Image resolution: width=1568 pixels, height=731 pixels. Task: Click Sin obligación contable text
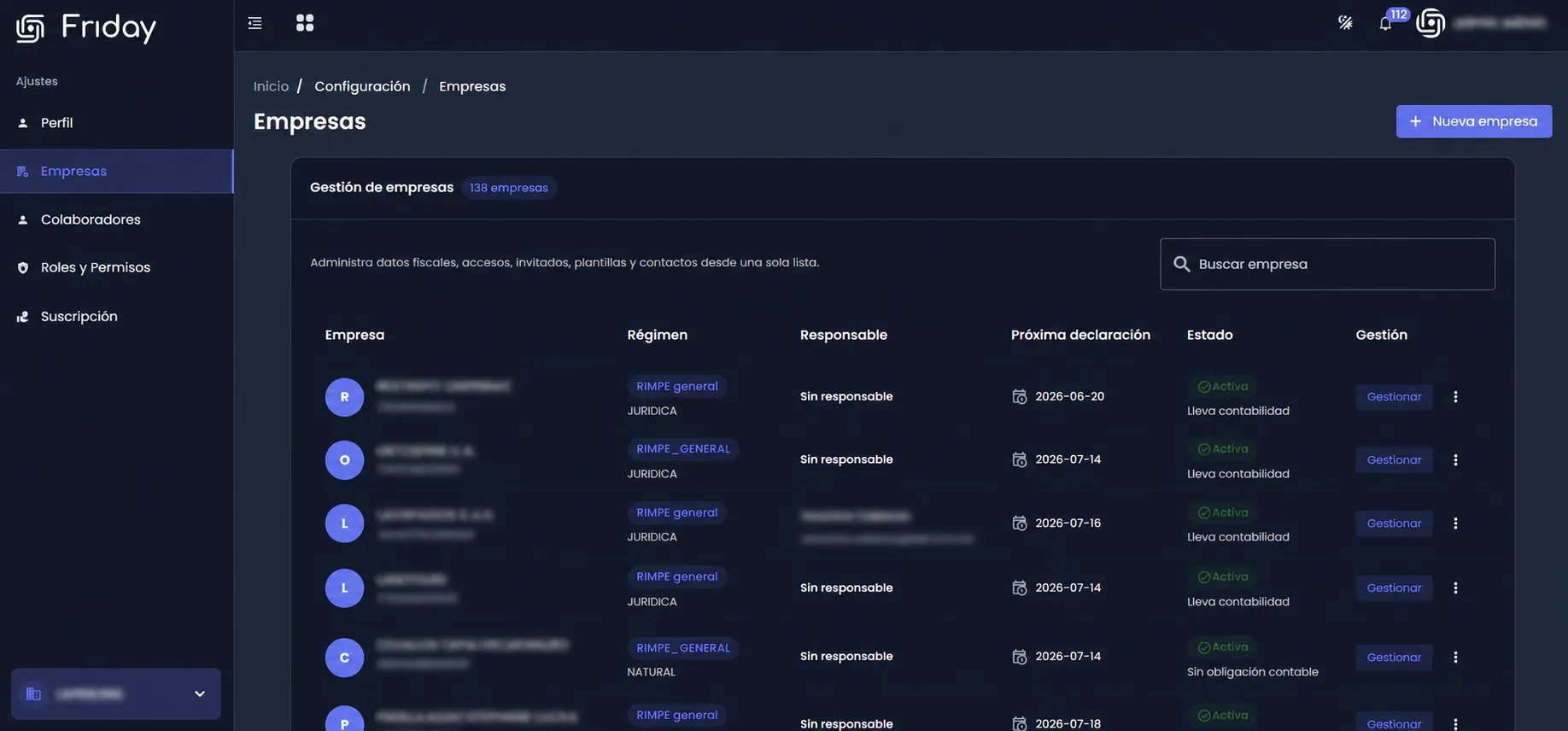coord(1252,672)
